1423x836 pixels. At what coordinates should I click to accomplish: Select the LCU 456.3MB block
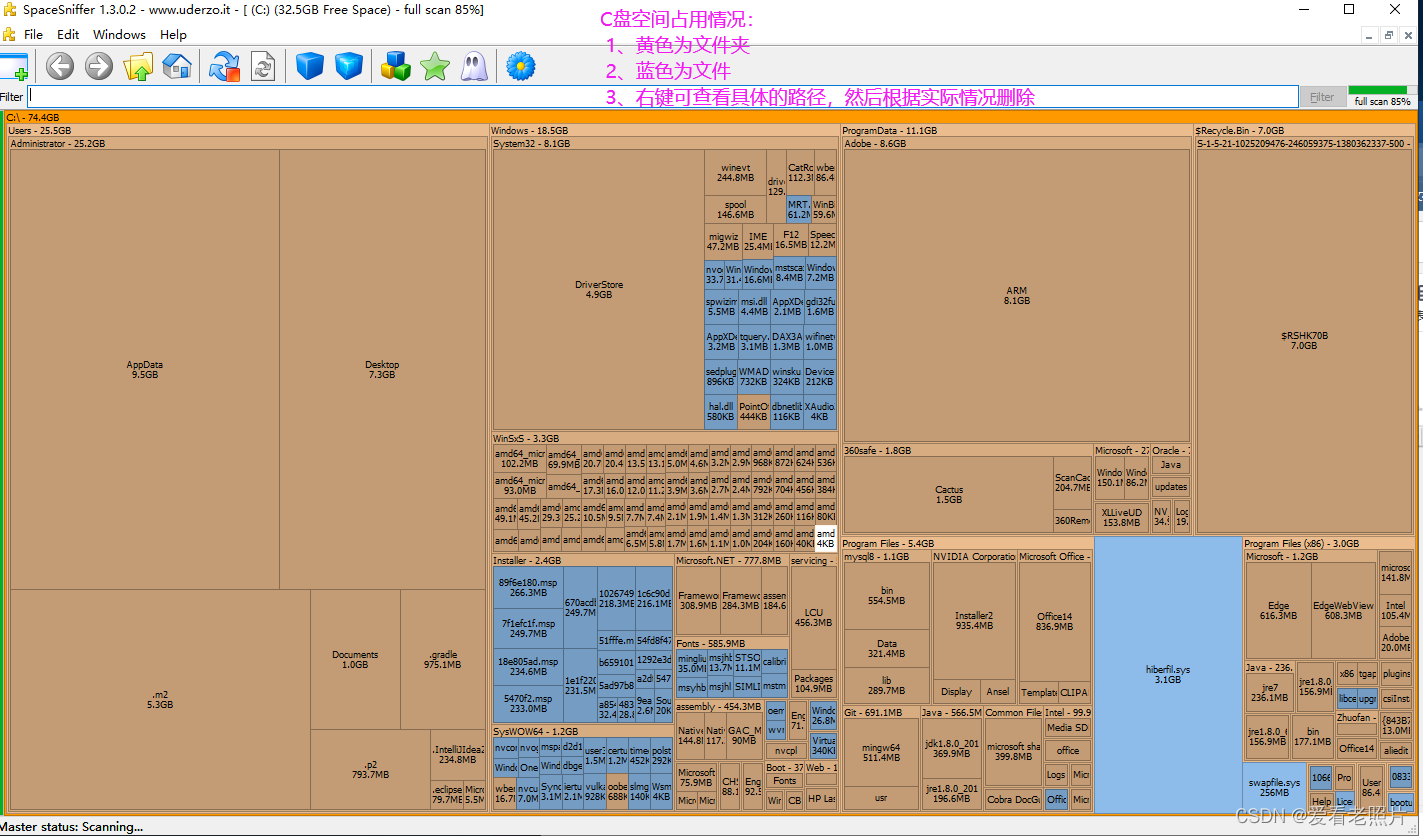[x=814, y=617]
